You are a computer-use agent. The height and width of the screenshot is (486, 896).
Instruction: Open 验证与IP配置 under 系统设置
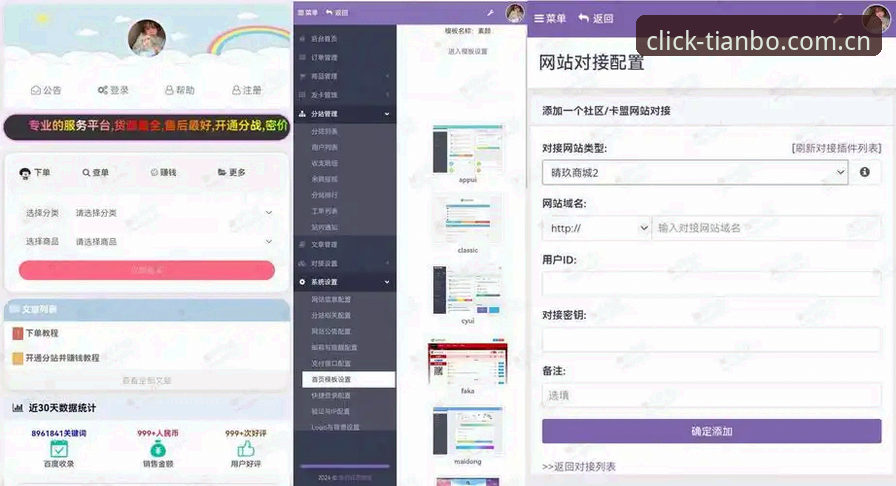(x=330, y=412)
